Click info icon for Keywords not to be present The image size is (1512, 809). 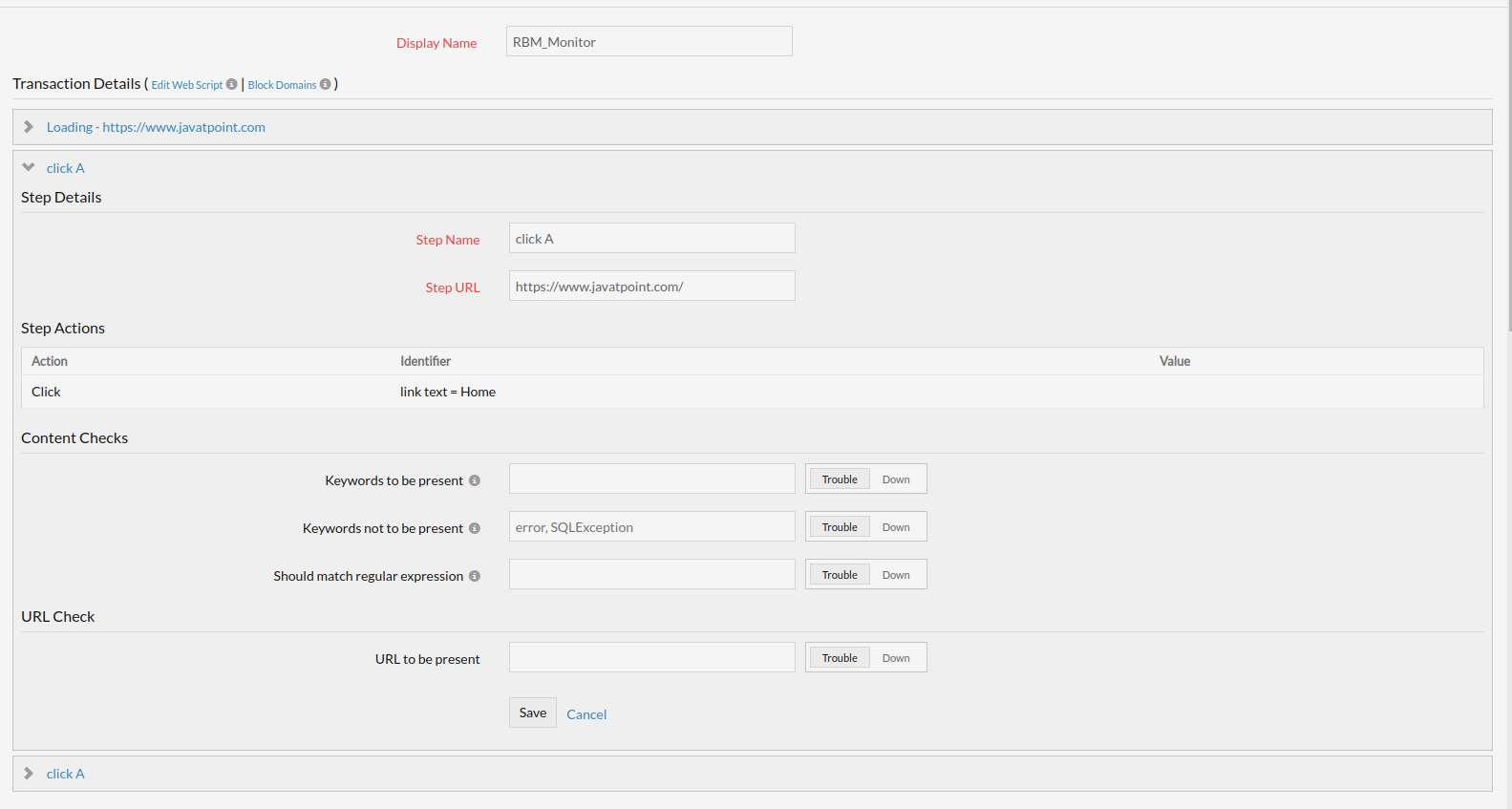474,528
